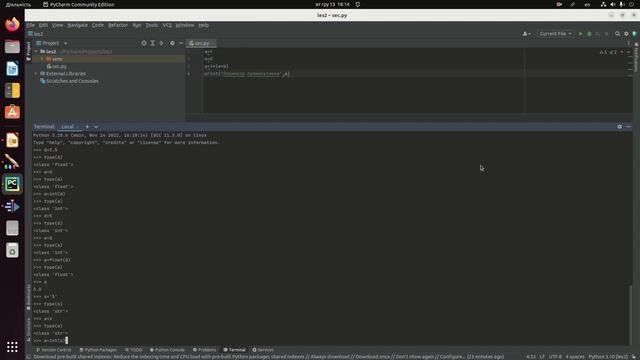The image size is (640, 360).
Task: Open Project panel gear options
Action: click(x=172, y=43)
